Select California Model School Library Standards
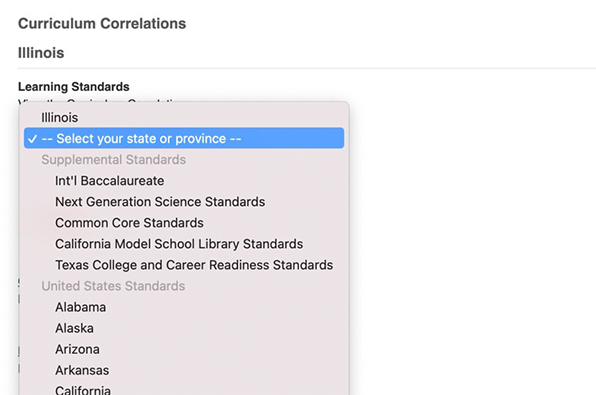This screenshot has height=395, width=596. click(184, 244)
